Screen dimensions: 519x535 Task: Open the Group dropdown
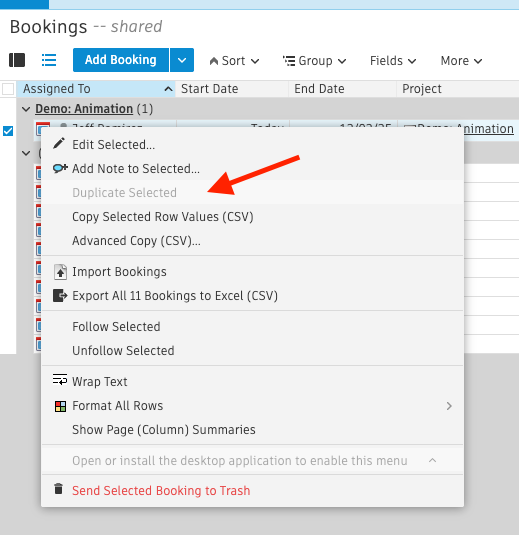(x=315, y=61)
